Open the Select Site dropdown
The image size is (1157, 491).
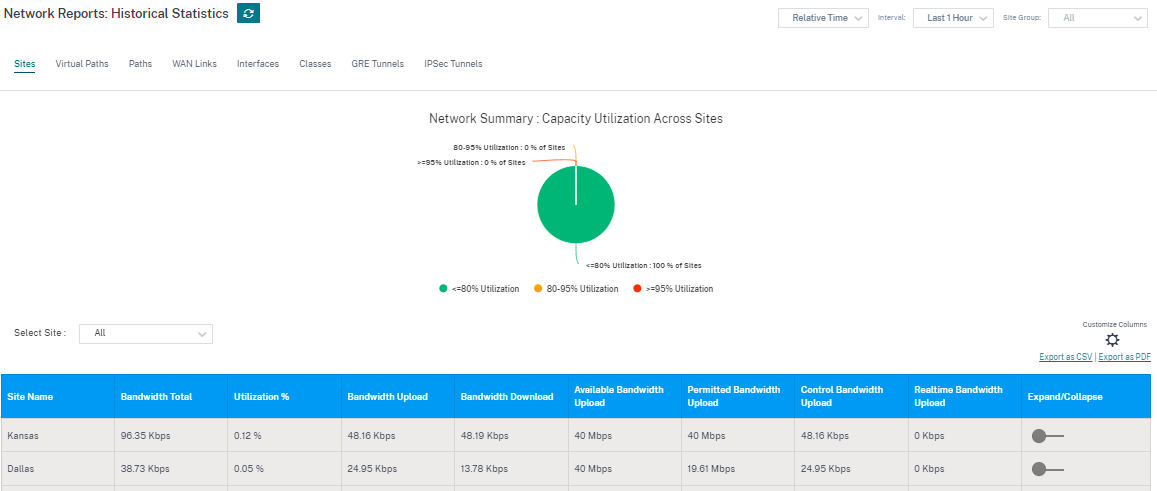(145, 334)
